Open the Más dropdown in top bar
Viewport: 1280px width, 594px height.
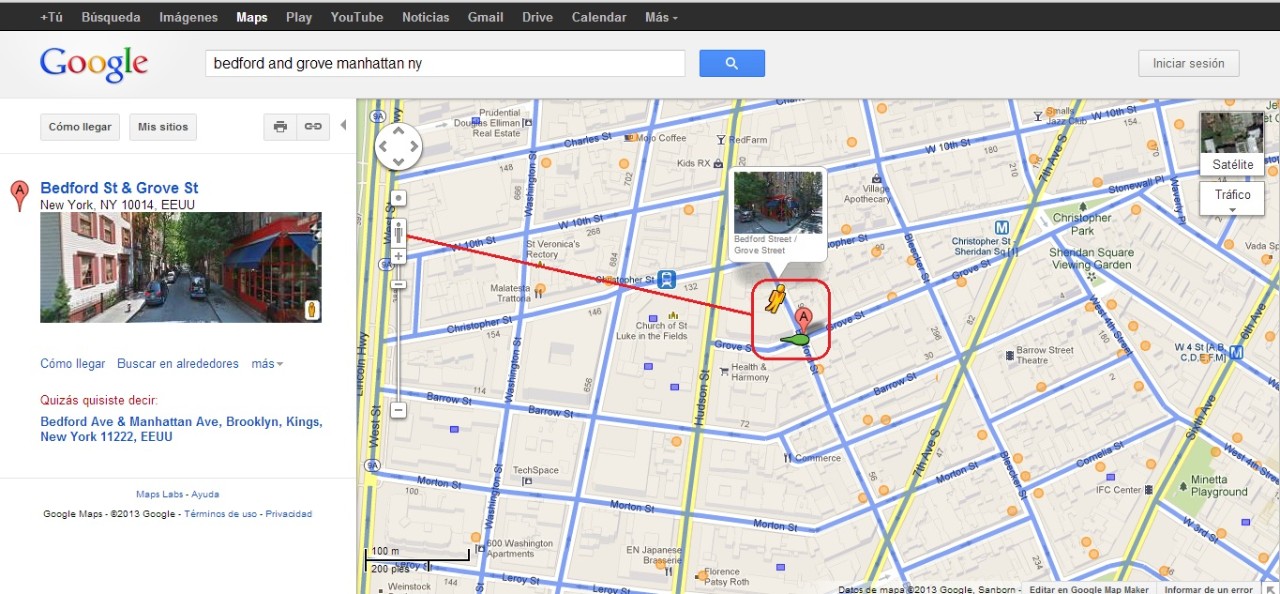[660, 17]
